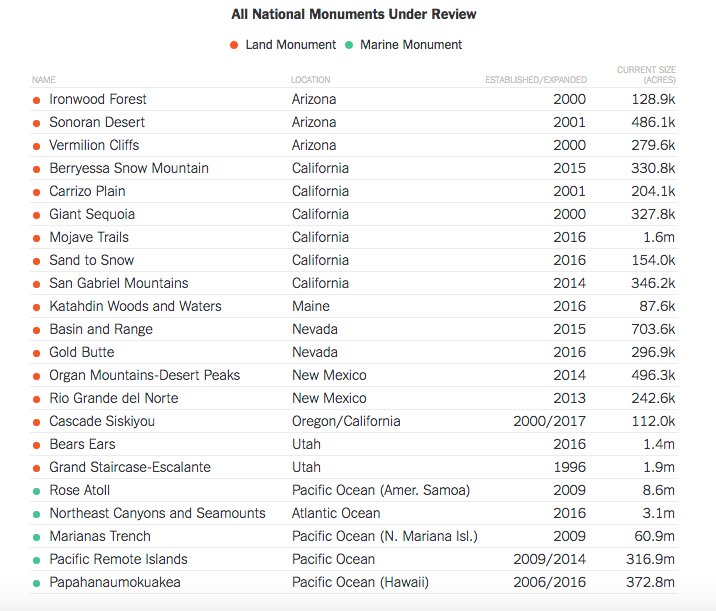Select the Pacific Remote Islands name cell
The height and width of the screenshot is (611, 716).
click(118, 559)
